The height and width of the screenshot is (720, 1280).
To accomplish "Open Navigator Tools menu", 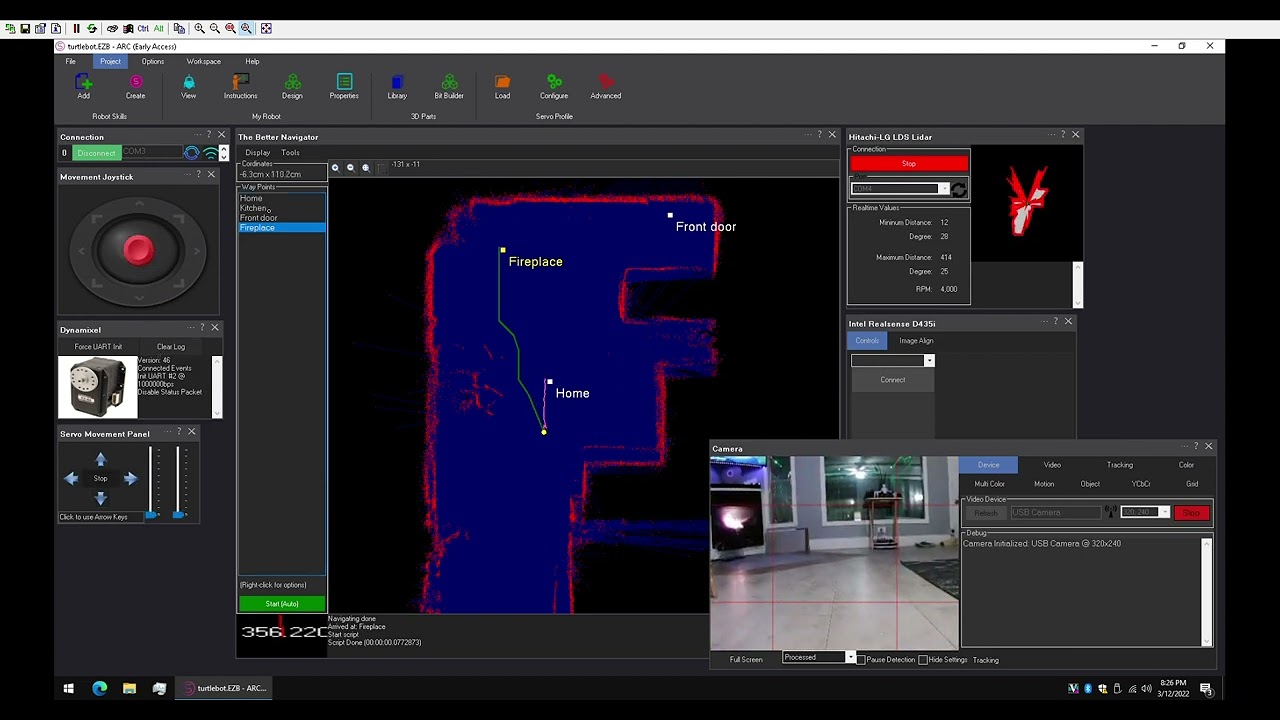I will [290, 152].
